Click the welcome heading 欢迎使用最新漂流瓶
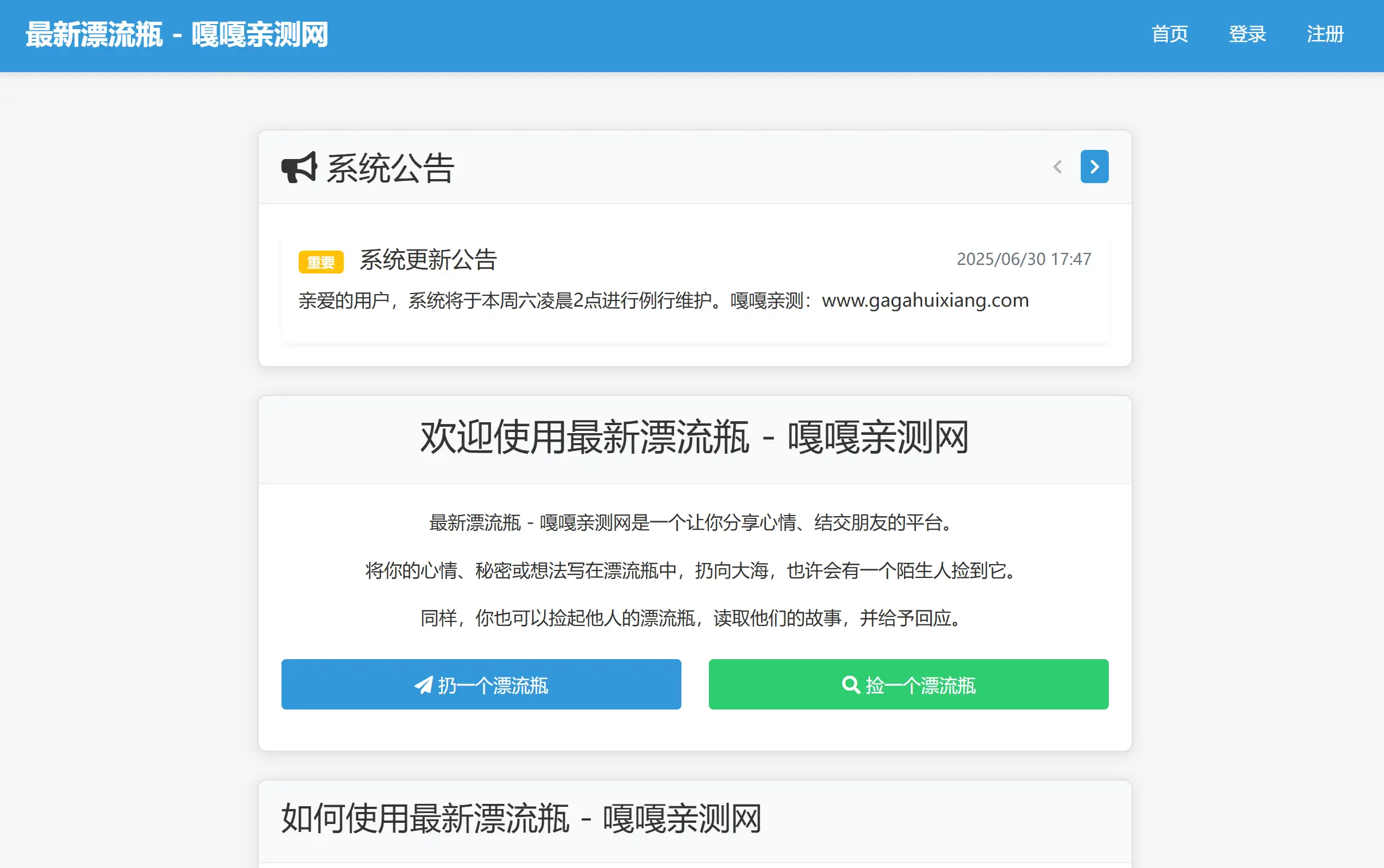This screenshot has width=1384, height=868. tap(692, 438)
